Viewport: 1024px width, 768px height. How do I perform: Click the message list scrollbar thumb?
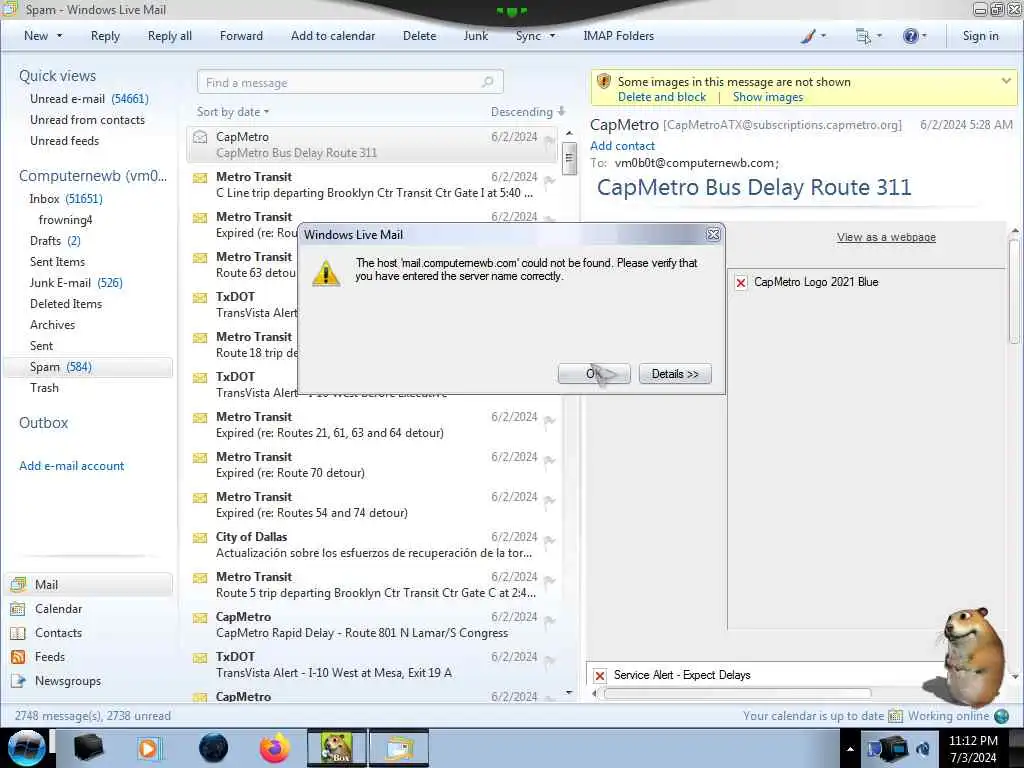click(569, 158)
